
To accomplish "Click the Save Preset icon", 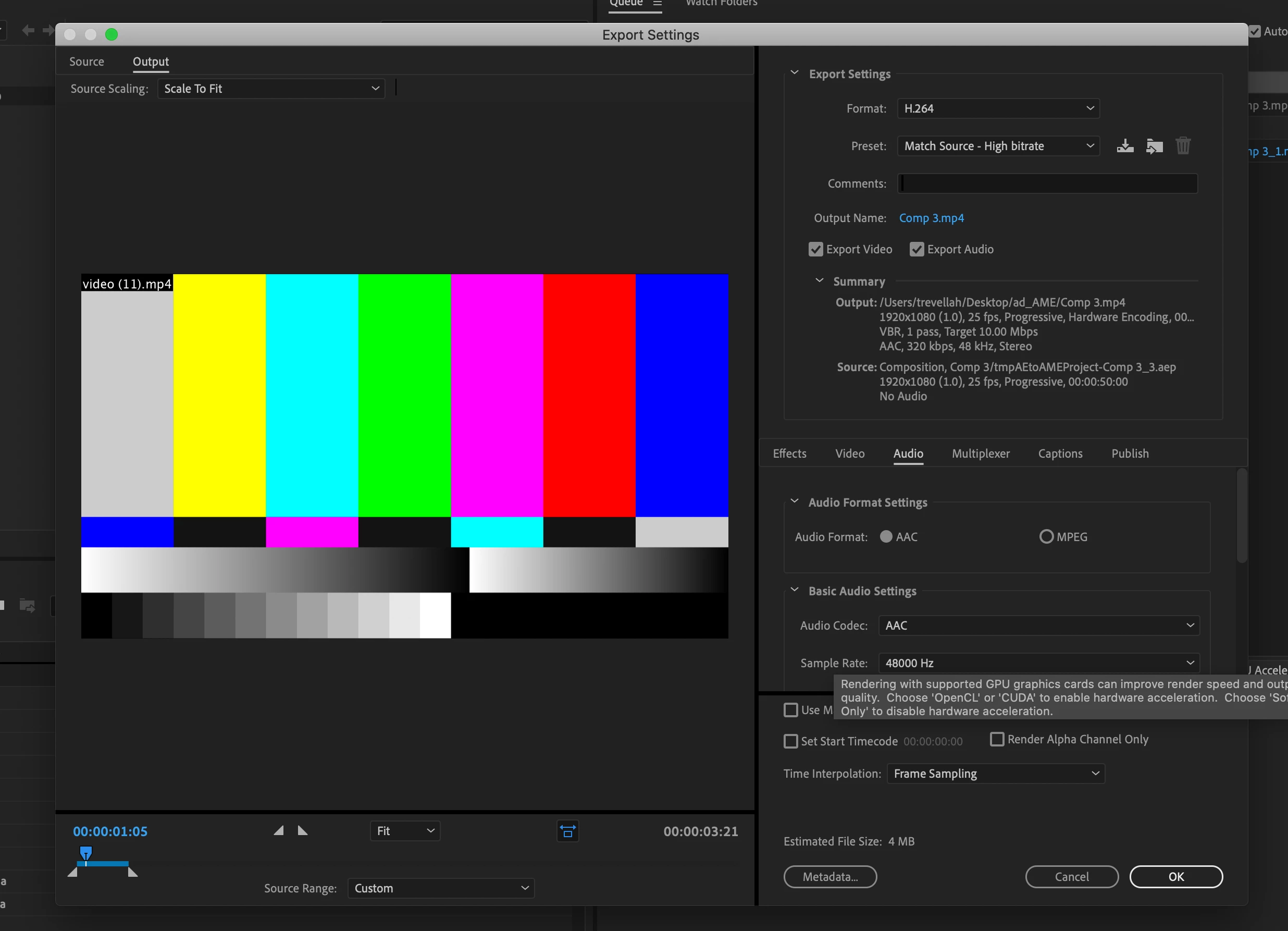I will [x=1124, y=146].
